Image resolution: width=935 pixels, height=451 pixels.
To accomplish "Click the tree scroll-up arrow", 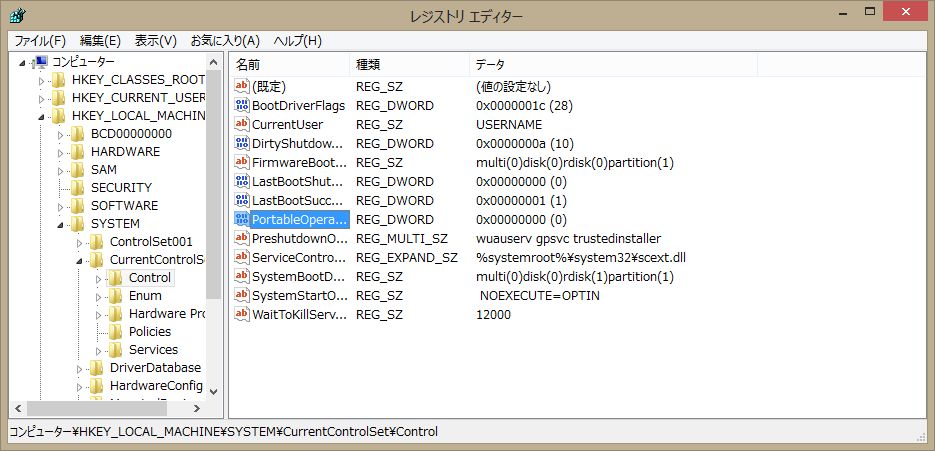I will click(x=214, y=61).
